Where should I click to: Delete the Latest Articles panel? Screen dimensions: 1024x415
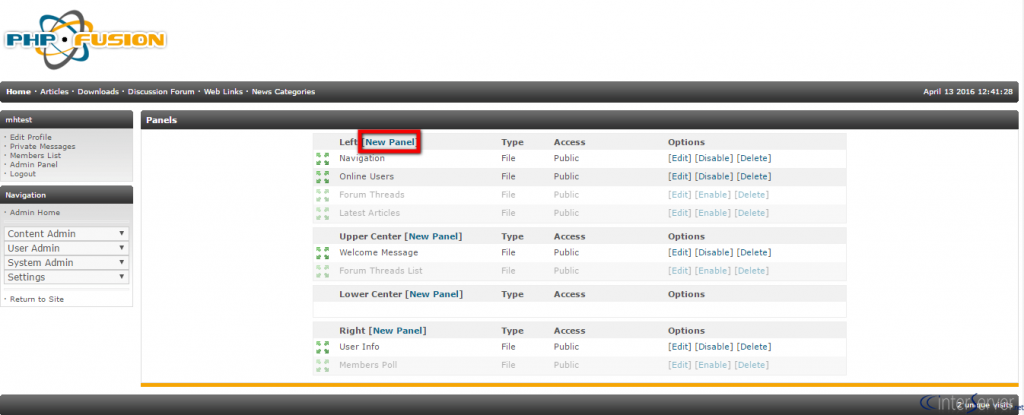[752, 213]
